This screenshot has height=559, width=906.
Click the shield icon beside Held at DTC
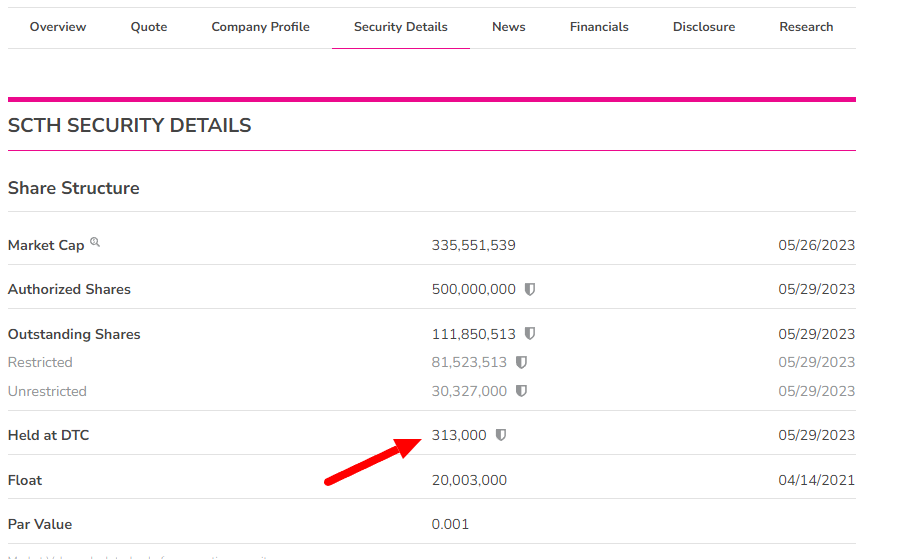(x=501, y=435)
